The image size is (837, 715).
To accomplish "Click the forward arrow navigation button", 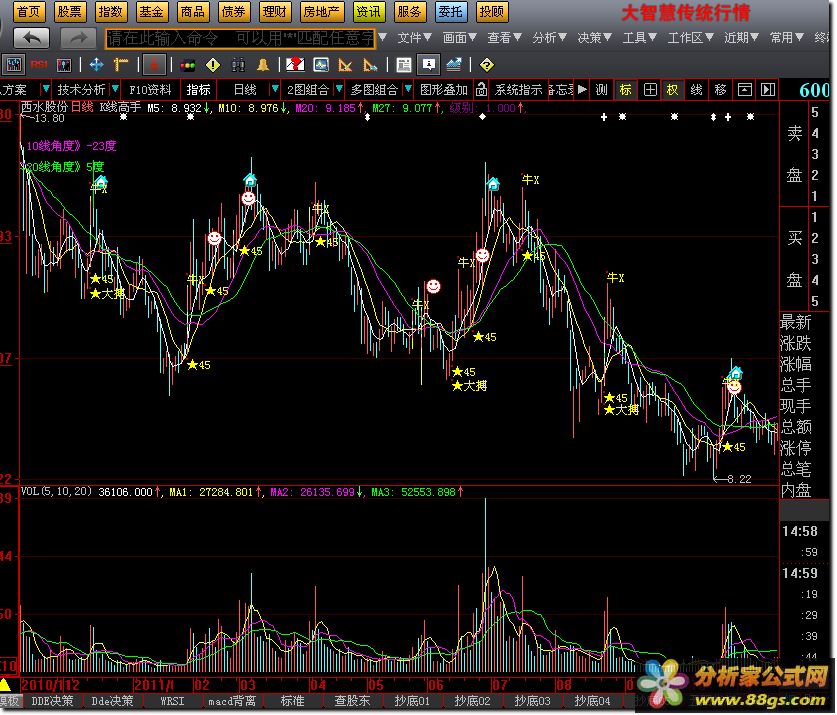I will 78,38.
